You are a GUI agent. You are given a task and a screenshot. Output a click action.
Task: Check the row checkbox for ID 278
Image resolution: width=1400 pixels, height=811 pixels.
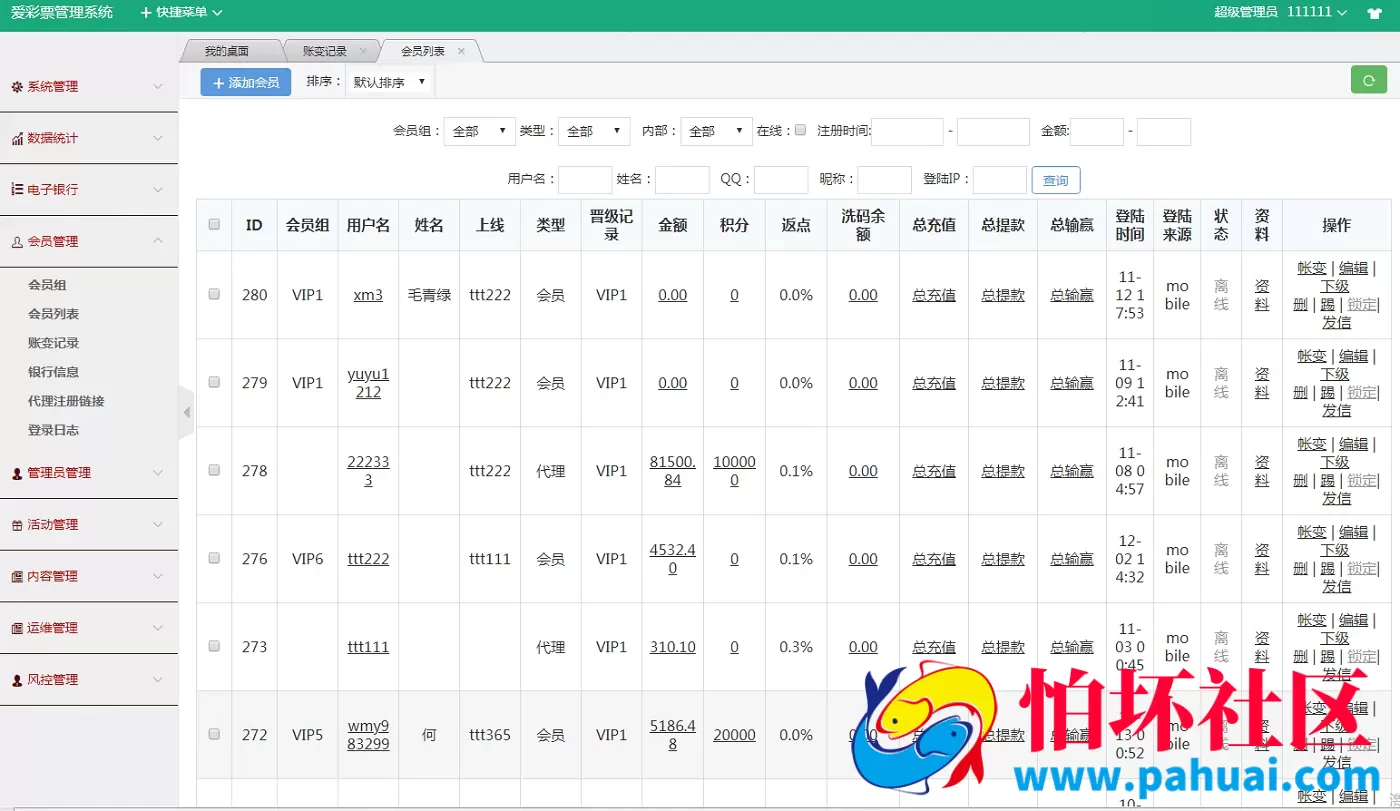[x=214, y=470]
